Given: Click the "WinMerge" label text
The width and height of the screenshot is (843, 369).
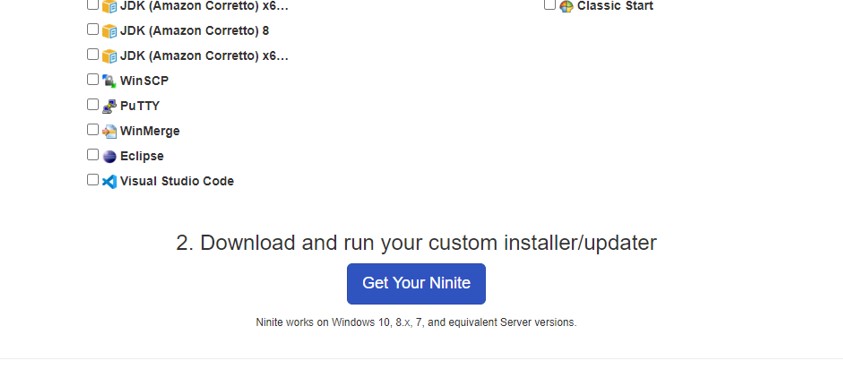Looking at the screenshot, I should [150, 131].
